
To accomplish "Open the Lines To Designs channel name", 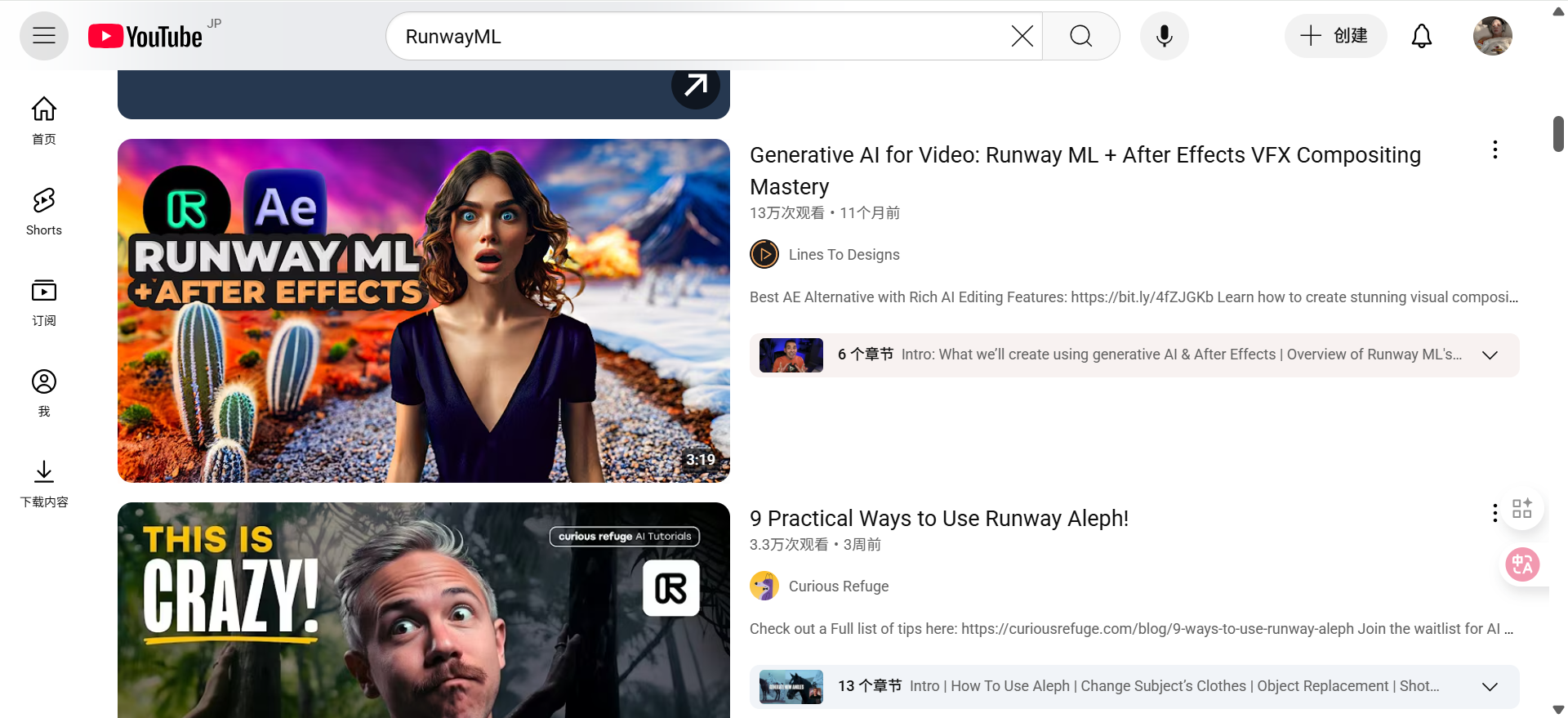I will (x=844, y=255).
